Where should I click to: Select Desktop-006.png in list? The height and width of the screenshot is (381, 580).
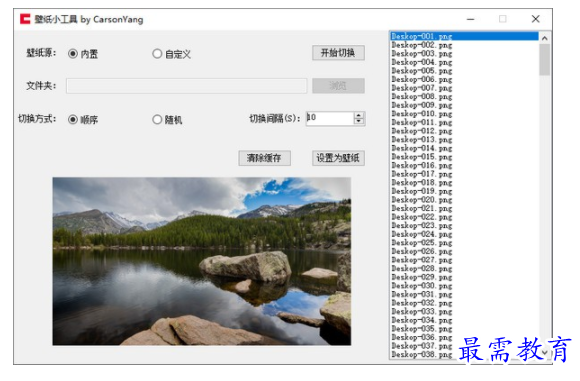click(422, 79)
